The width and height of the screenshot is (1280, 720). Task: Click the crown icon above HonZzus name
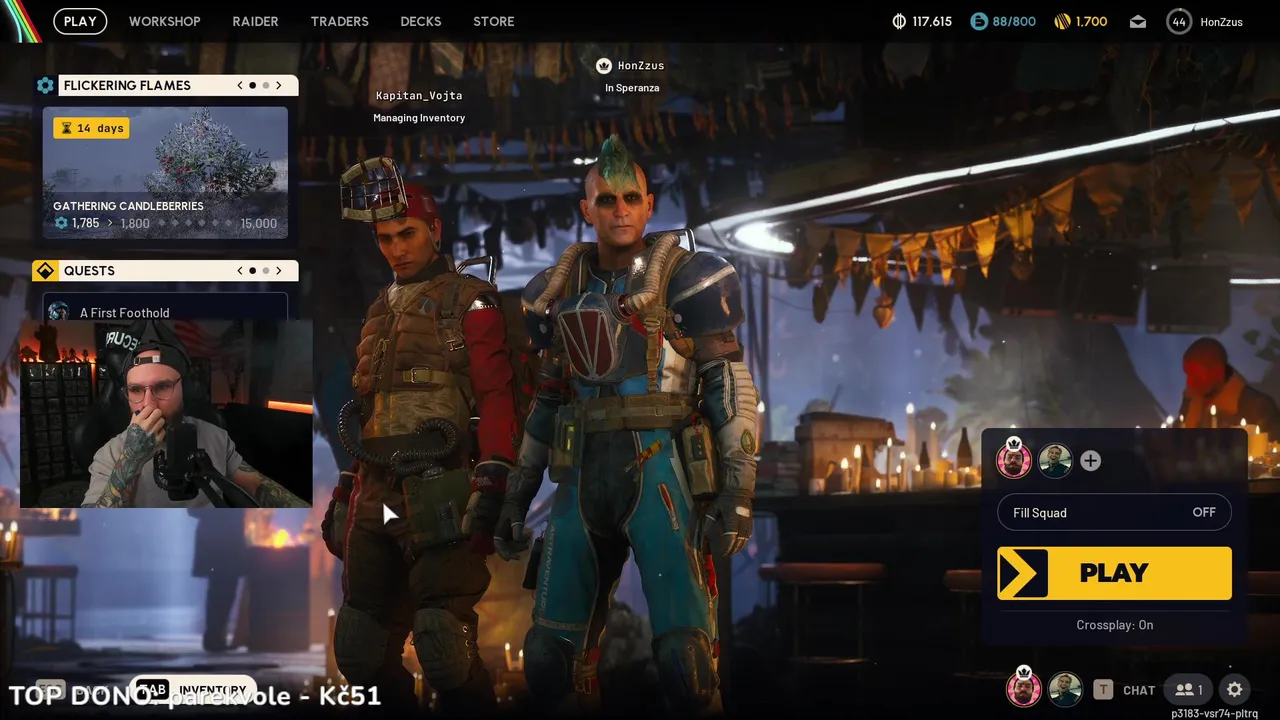click(x=604, y=66)
